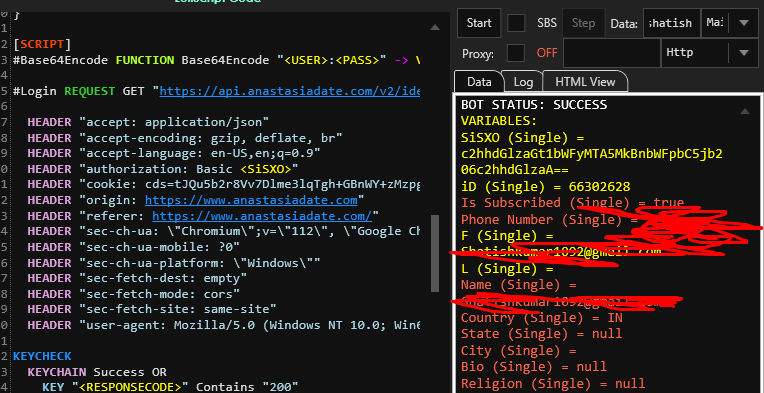The height and width of the screenshot is (393, 764).
Task: Click the script editor vertical scrollbar thumb
Action: (x=435, y=253)
